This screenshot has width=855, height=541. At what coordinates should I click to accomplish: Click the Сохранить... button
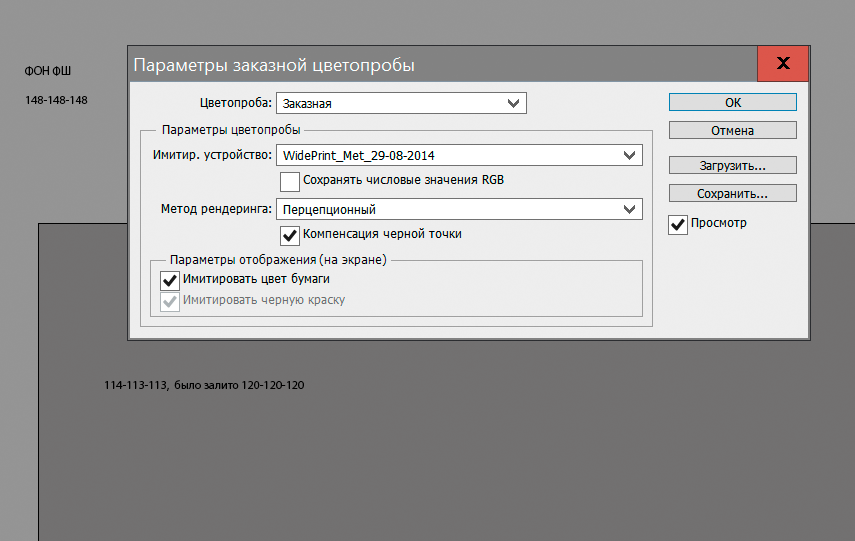click(732, 193)
